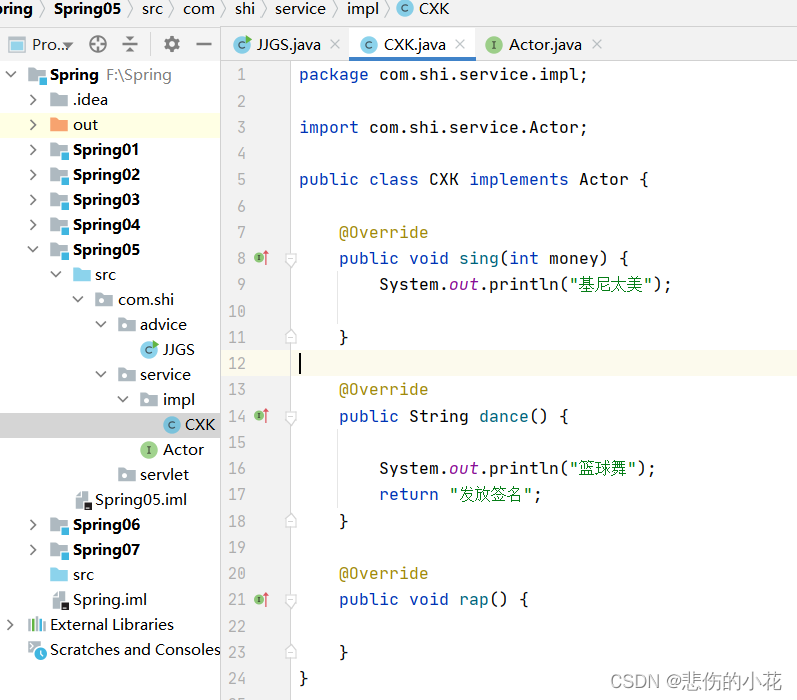Click the implements gutter icon on line 8

point(261,258)
